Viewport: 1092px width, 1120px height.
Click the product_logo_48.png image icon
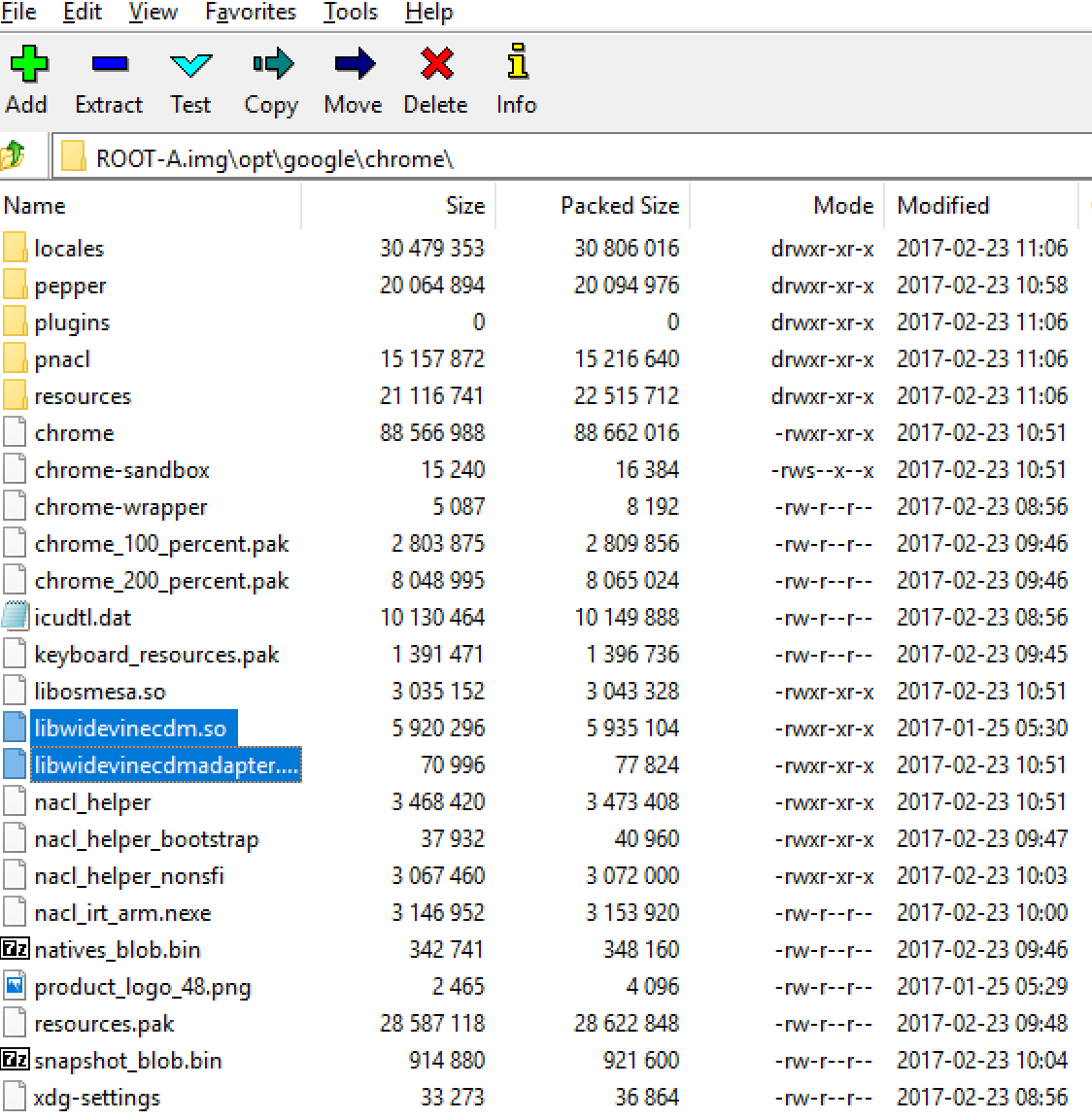pos(15,986)
